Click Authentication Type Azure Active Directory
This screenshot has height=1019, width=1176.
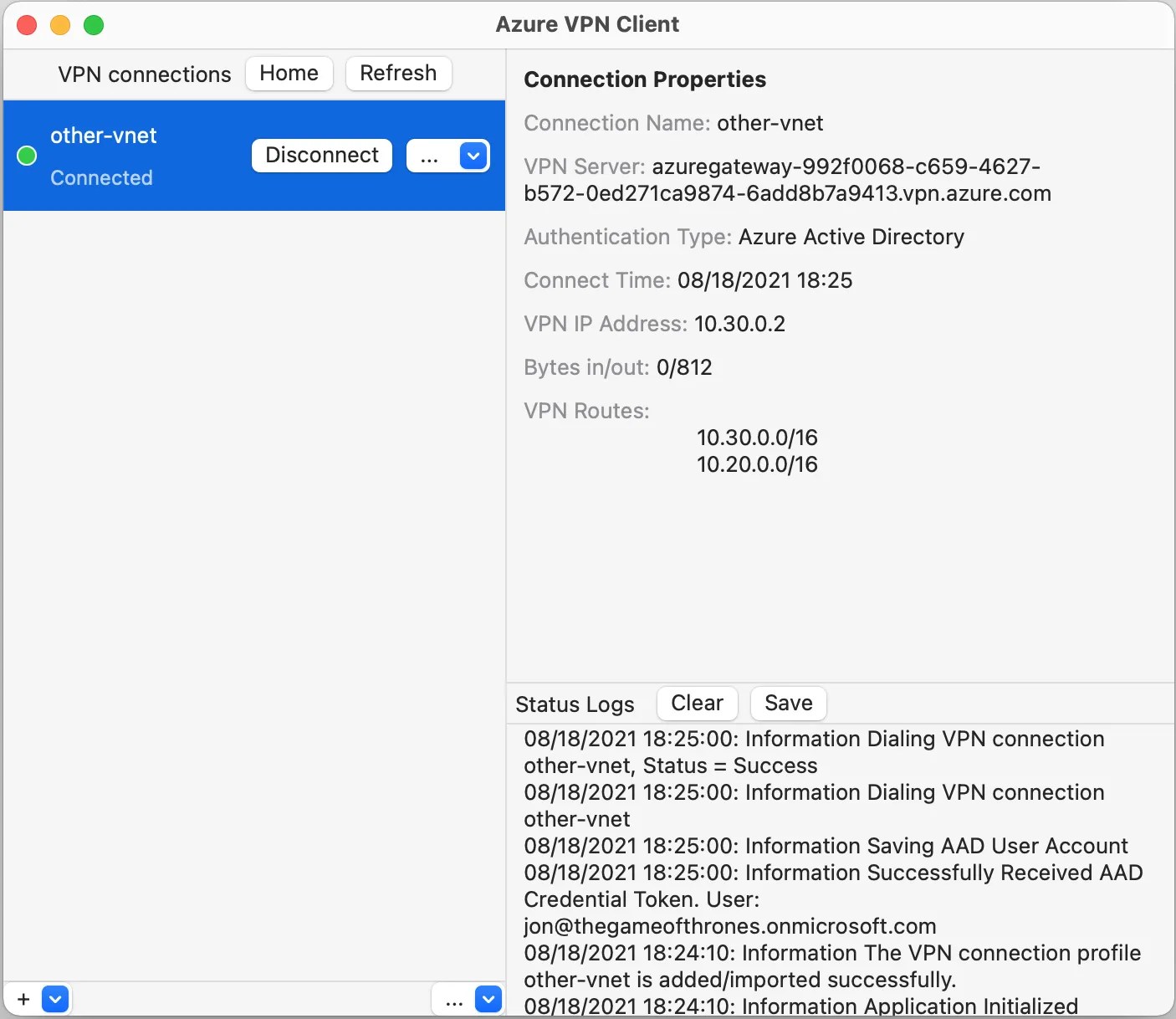coord(851,237)
